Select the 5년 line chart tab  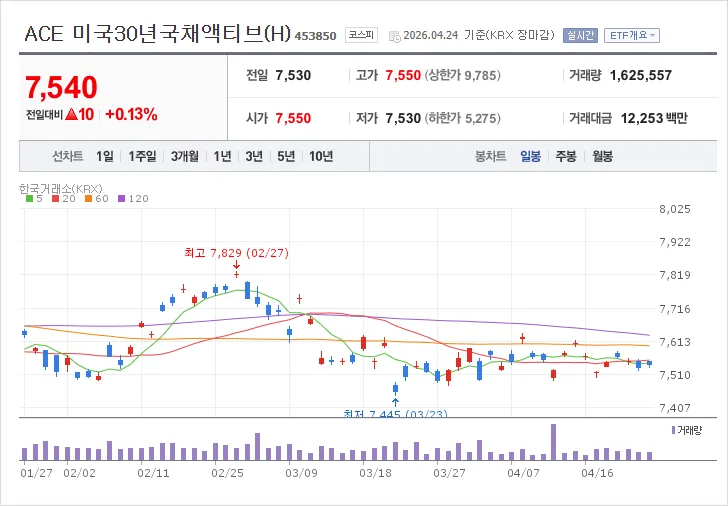tap(286, 156)
